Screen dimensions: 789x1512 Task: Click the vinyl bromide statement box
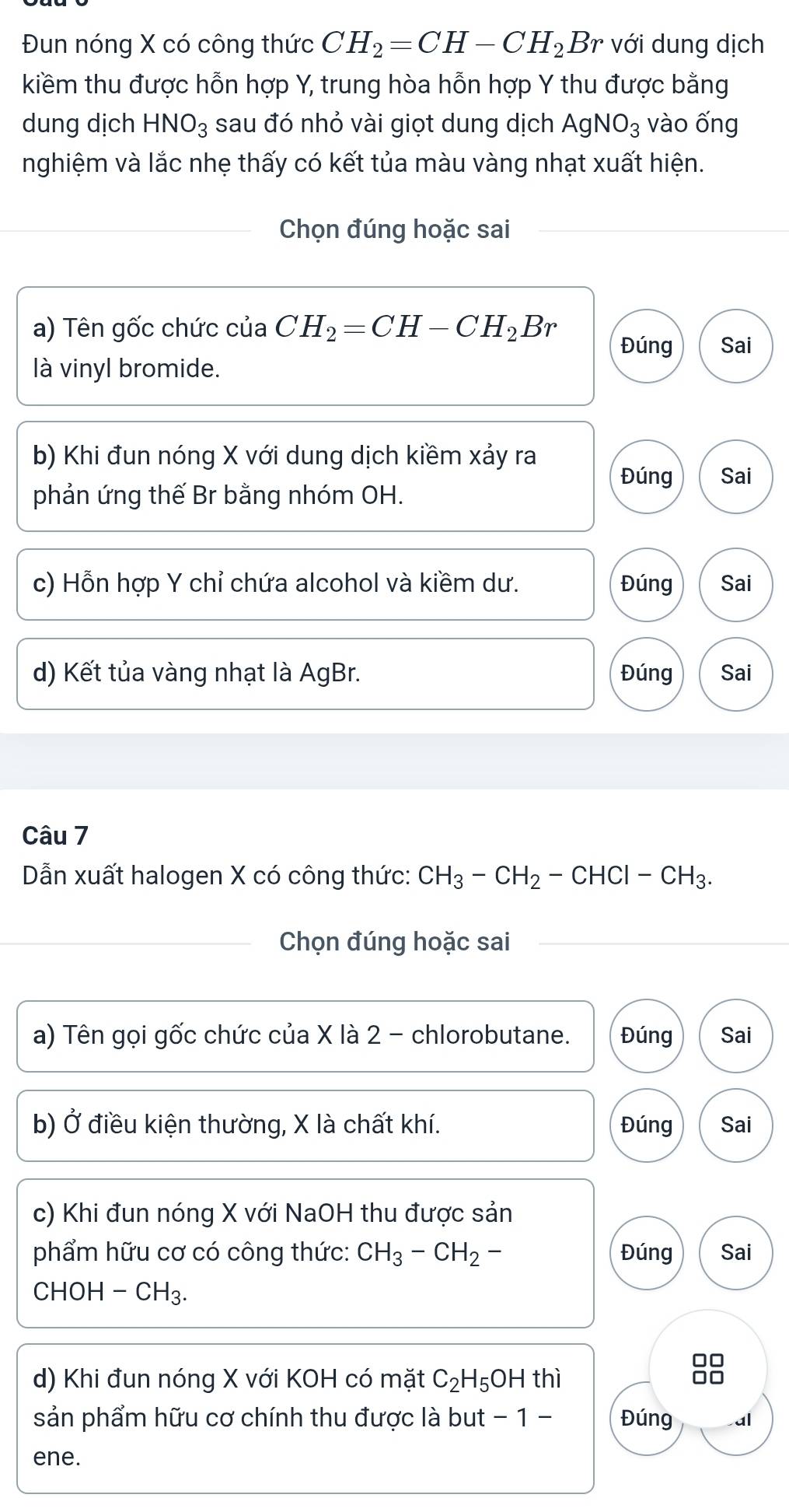(x=305, y=346)
